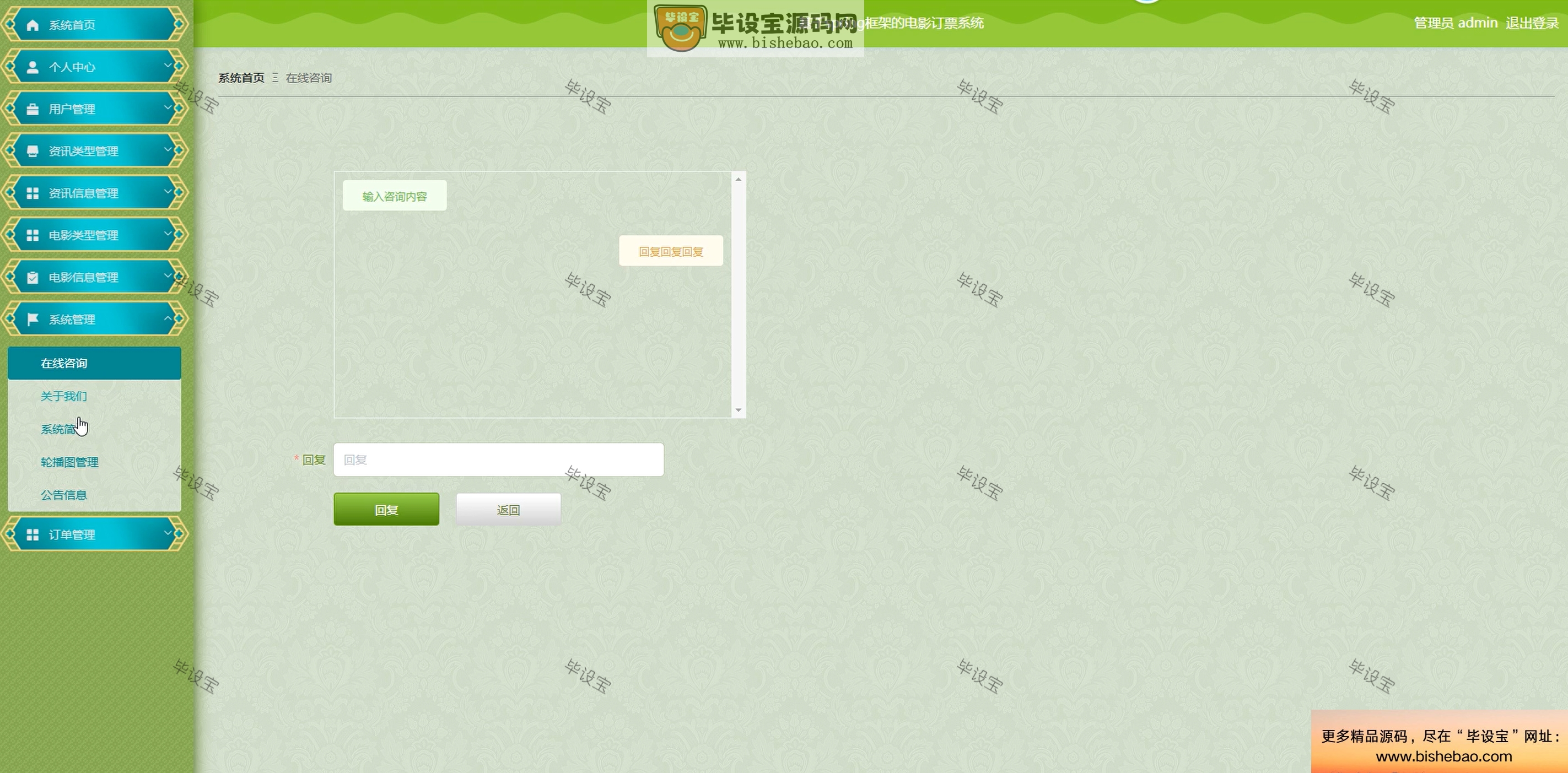Click the clipboard icon beside 电影信息管理
This screenshot has height=773, width=1568.
(33, 277)
